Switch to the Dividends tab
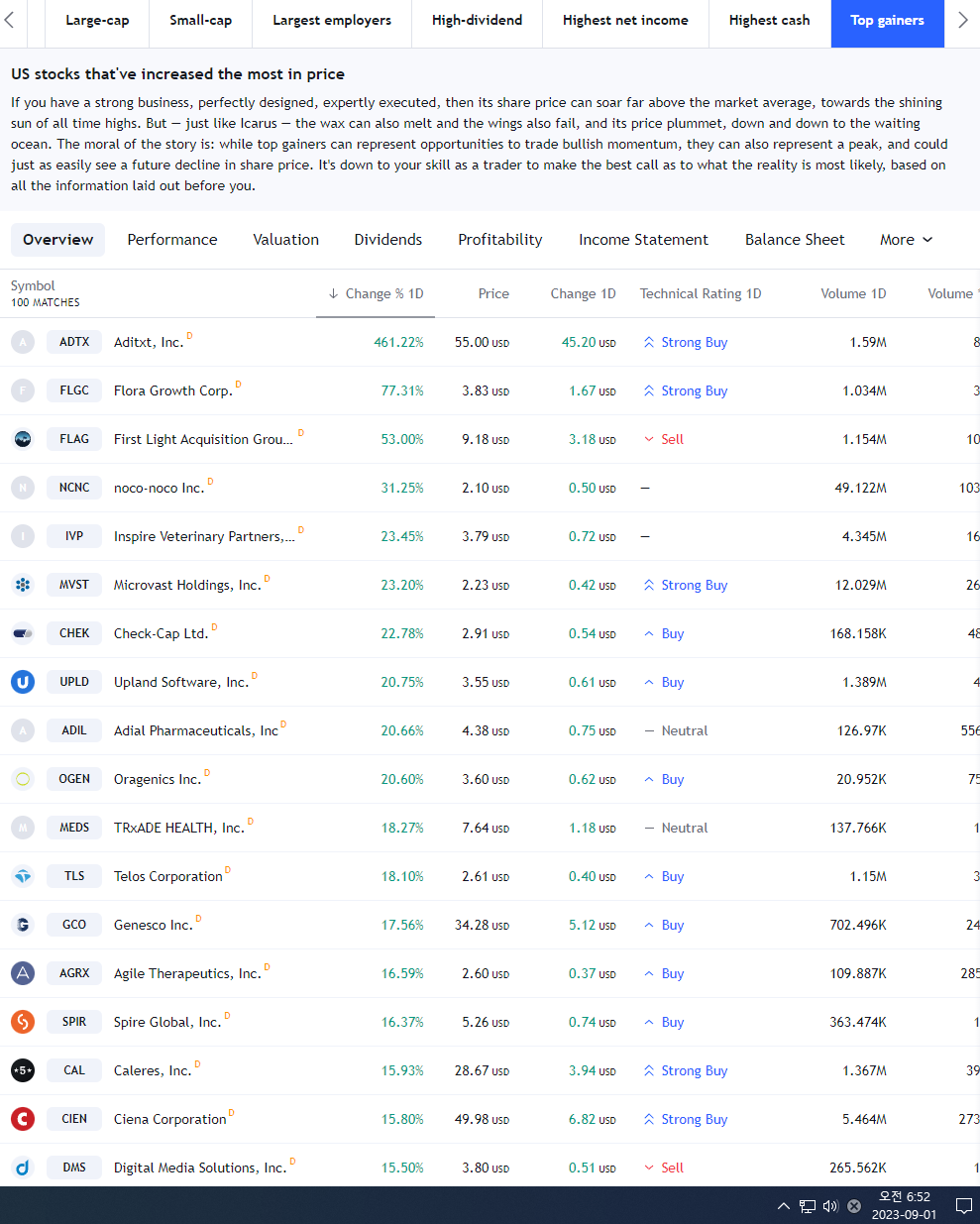The image size is (980, 1224). pyautogui.click(x=388, y=240)
